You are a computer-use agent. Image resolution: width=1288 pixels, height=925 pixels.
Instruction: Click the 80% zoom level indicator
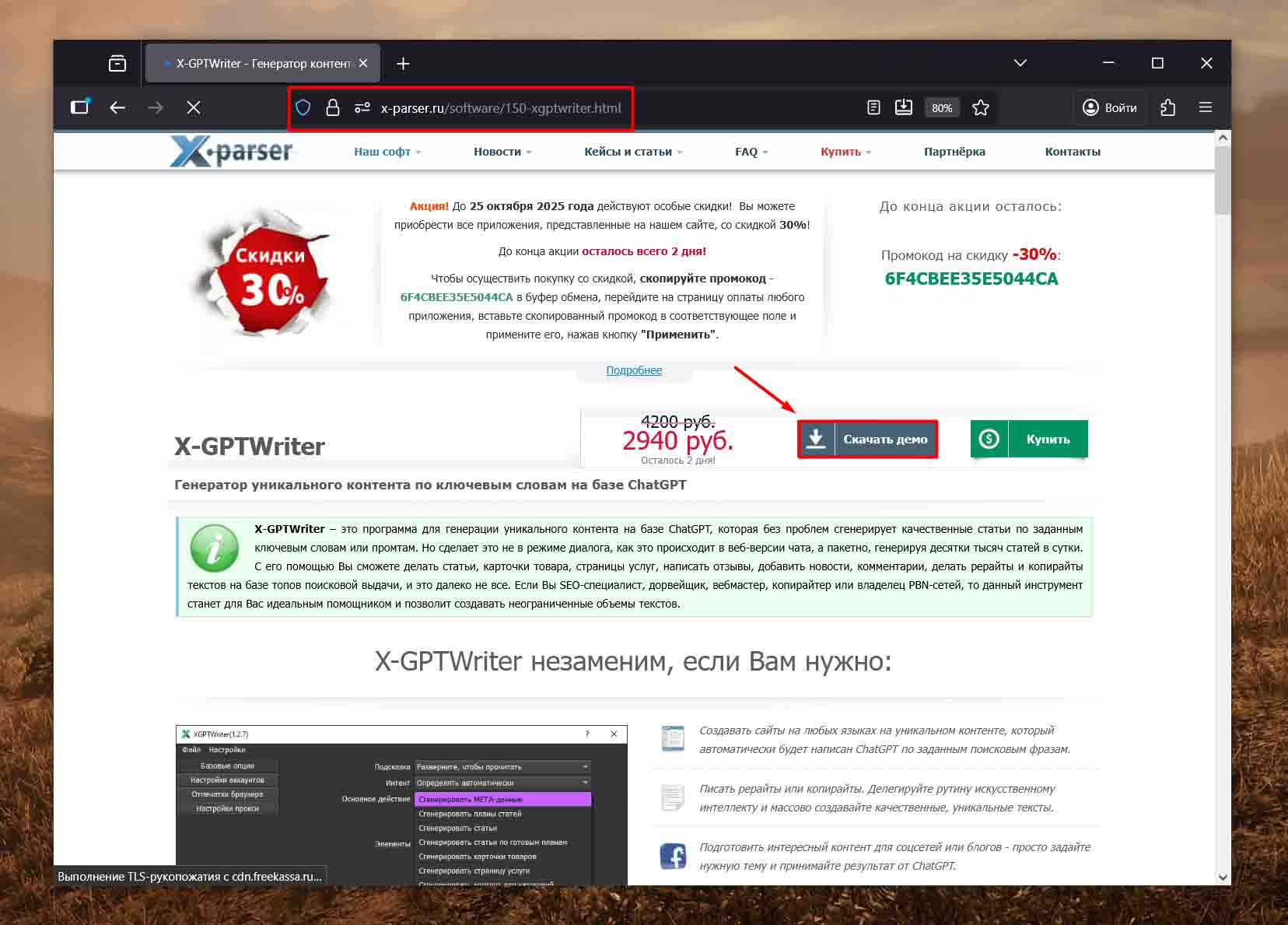(942, 108)
